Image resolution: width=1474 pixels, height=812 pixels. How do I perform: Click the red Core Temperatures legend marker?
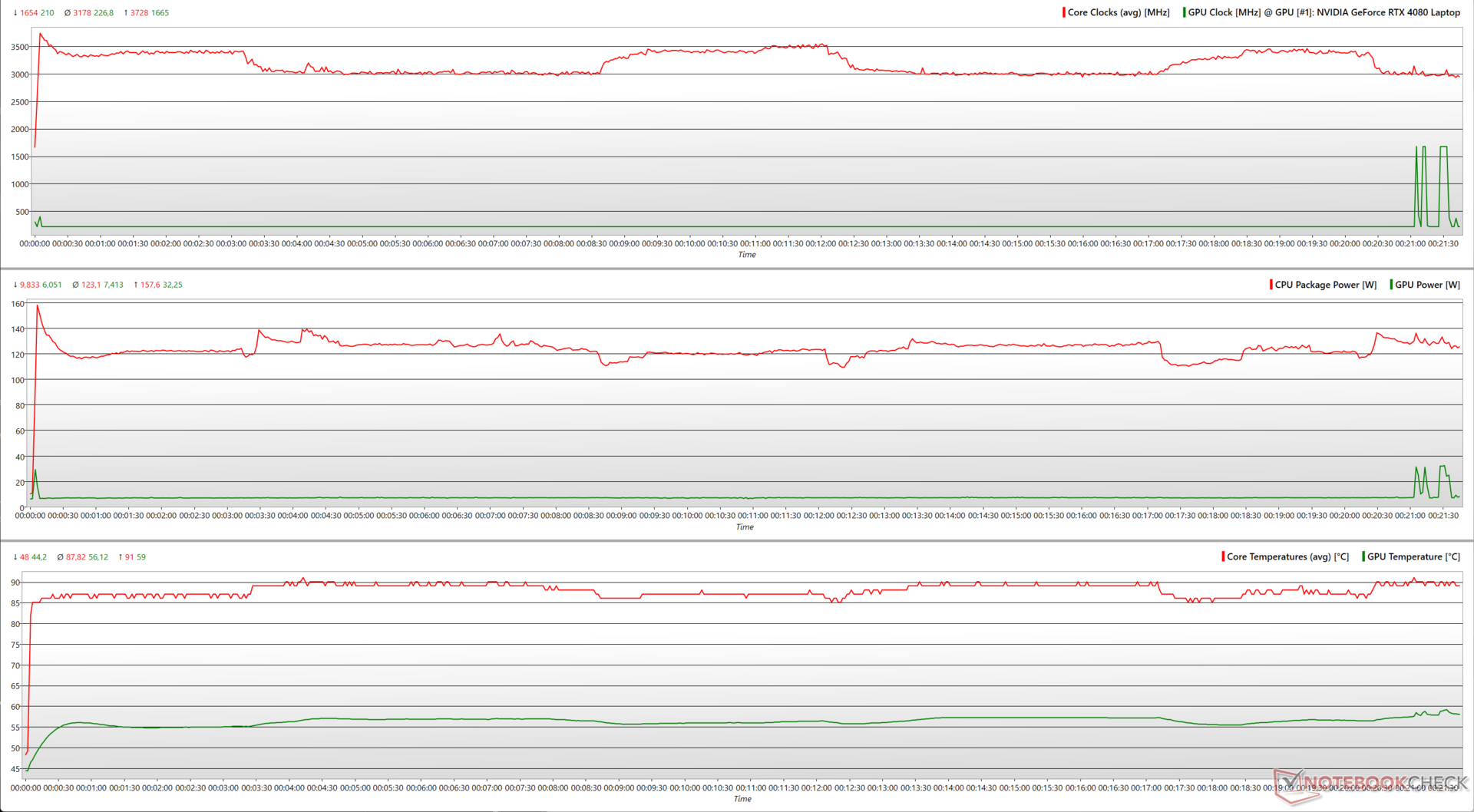click(x=1223, y=556)
